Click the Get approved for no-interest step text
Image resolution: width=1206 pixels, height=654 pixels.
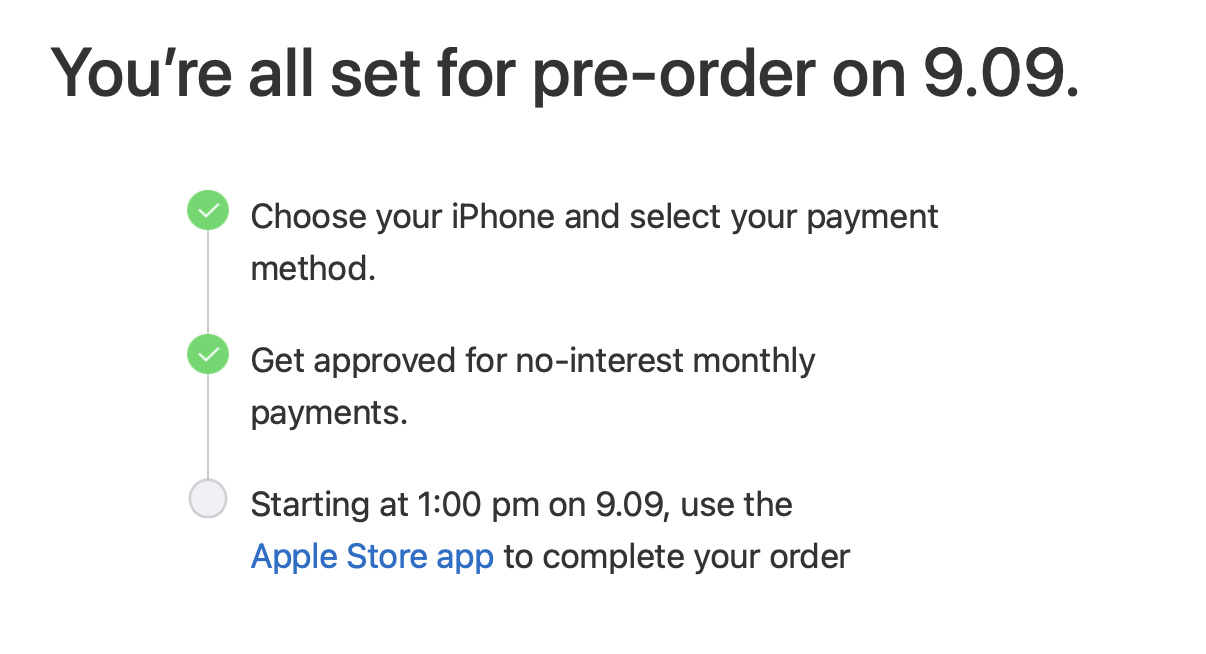coord(533,386)
